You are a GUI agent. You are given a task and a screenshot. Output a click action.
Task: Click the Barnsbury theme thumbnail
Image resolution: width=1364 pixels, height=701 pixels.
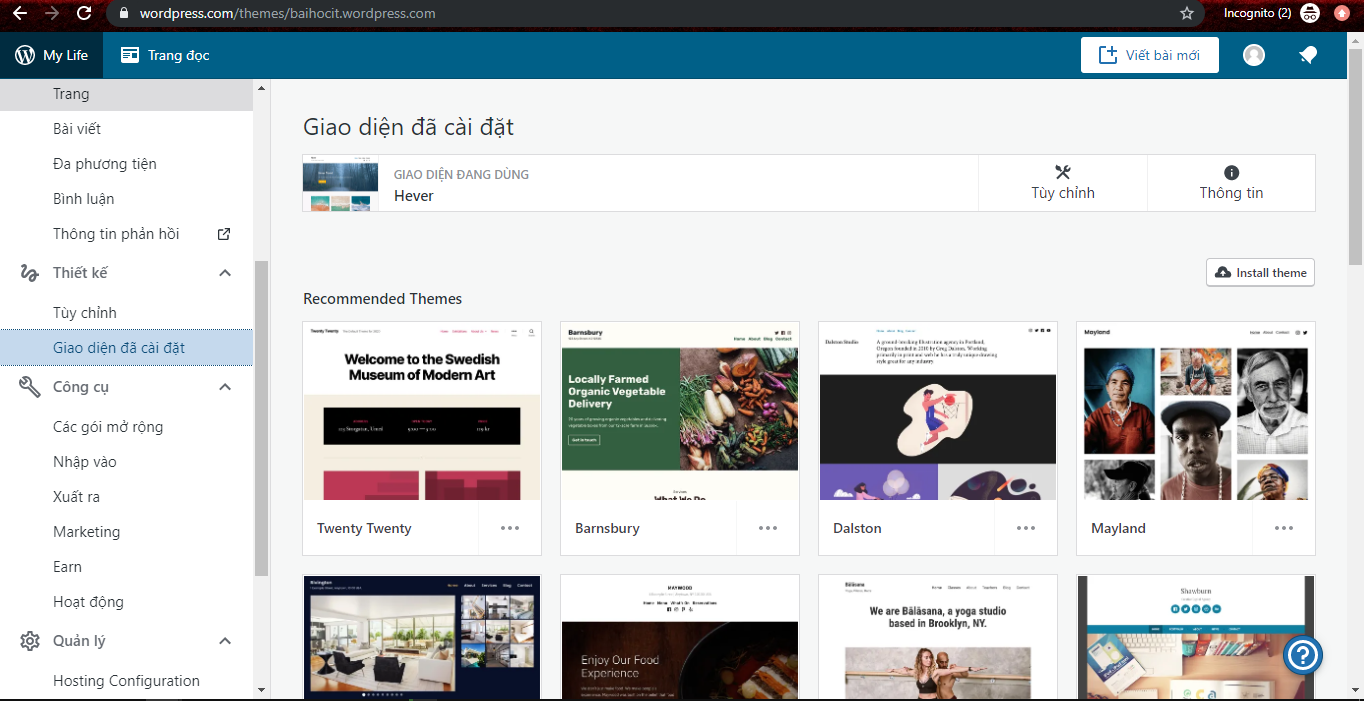point(679,411)
